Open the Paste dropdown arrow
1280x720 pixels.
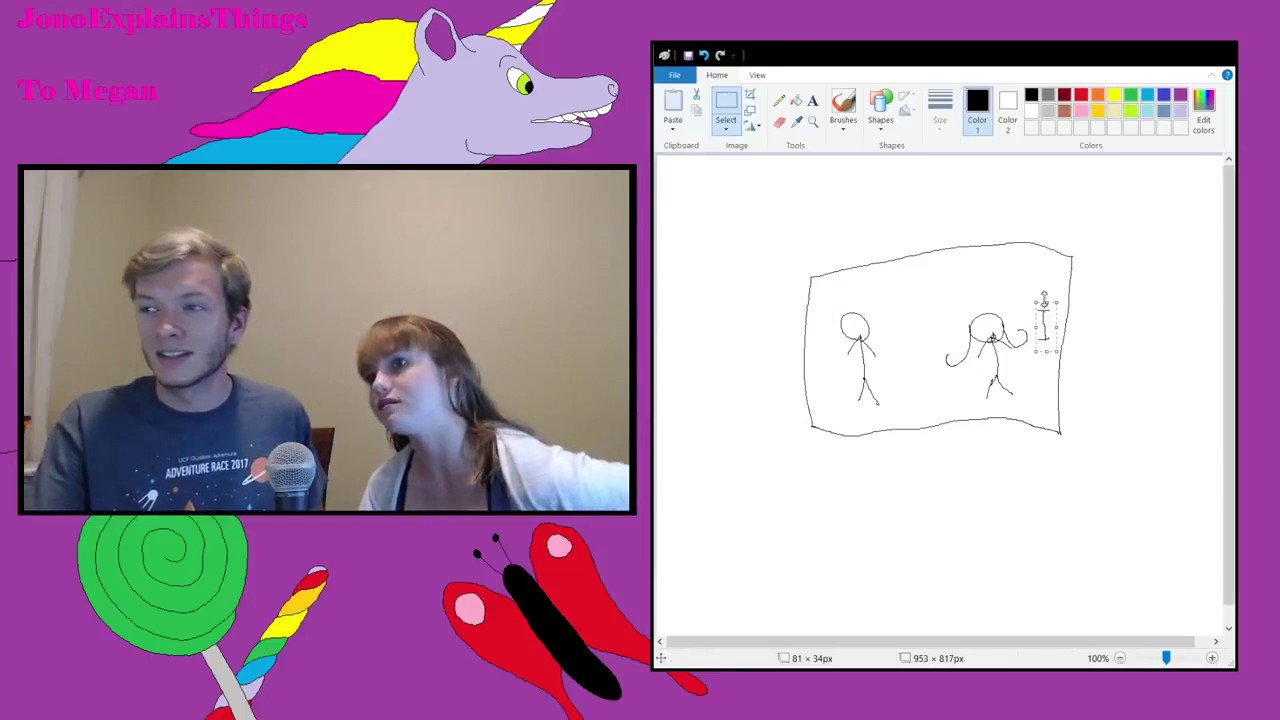coord(673,129)
